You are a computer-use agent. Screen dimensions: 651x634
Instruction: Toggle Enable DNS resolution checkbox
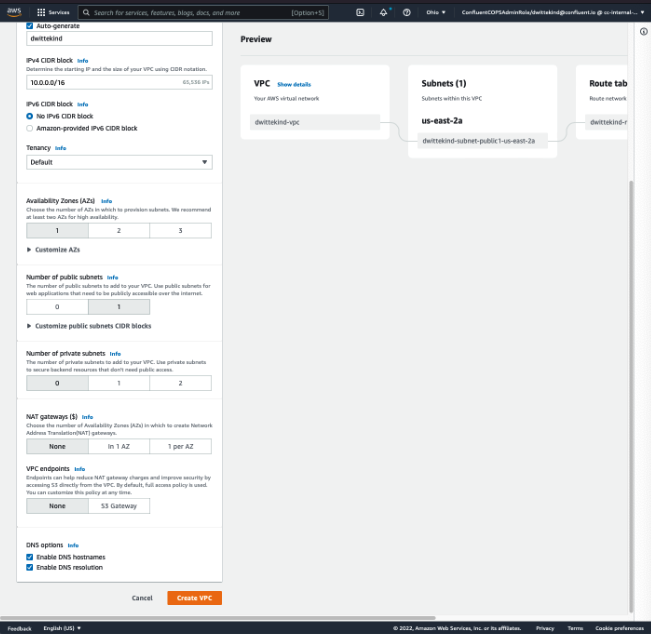[x=29, y=568]
